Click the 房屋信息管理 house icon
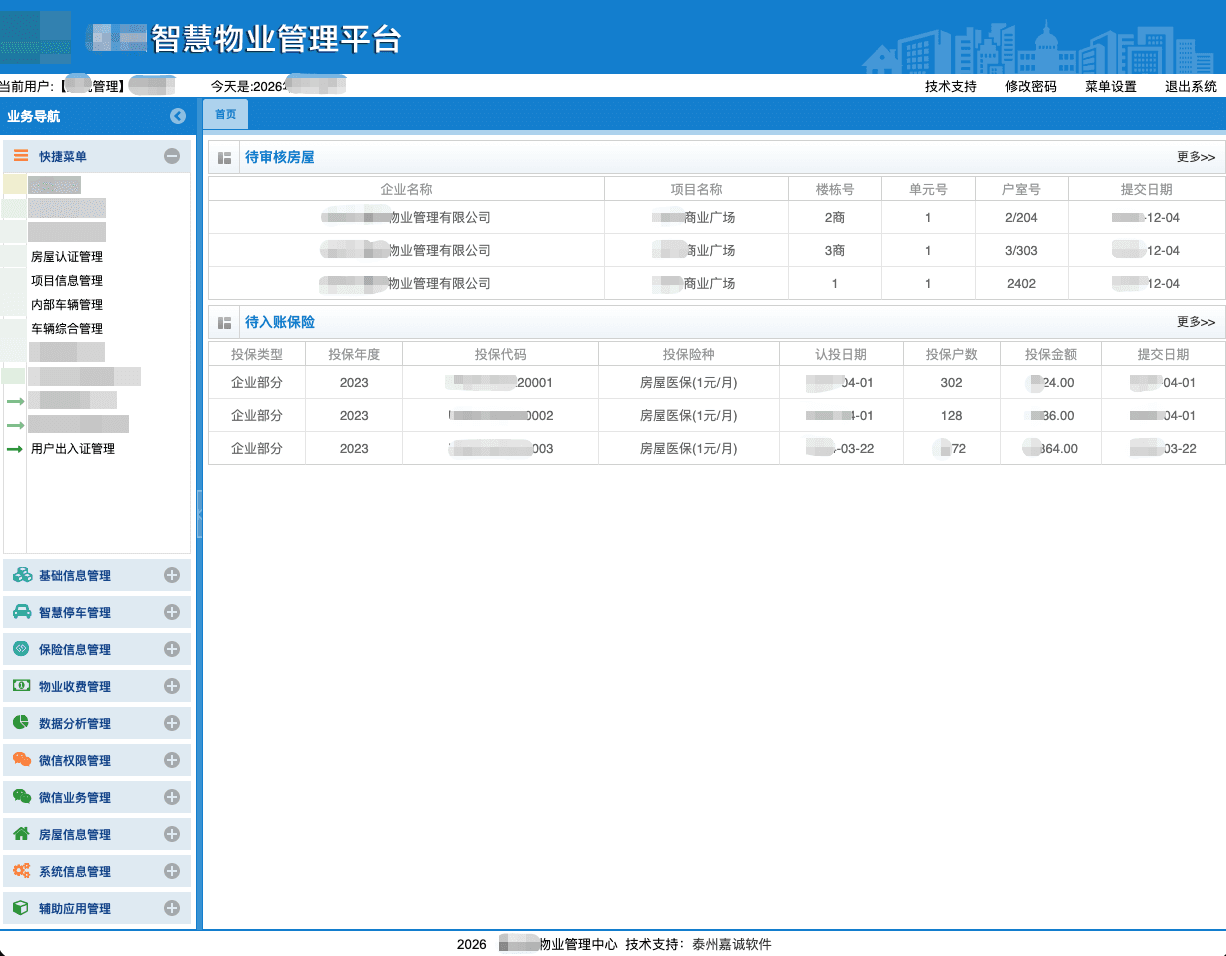The image size is (1226, 956). coord(21,834)
